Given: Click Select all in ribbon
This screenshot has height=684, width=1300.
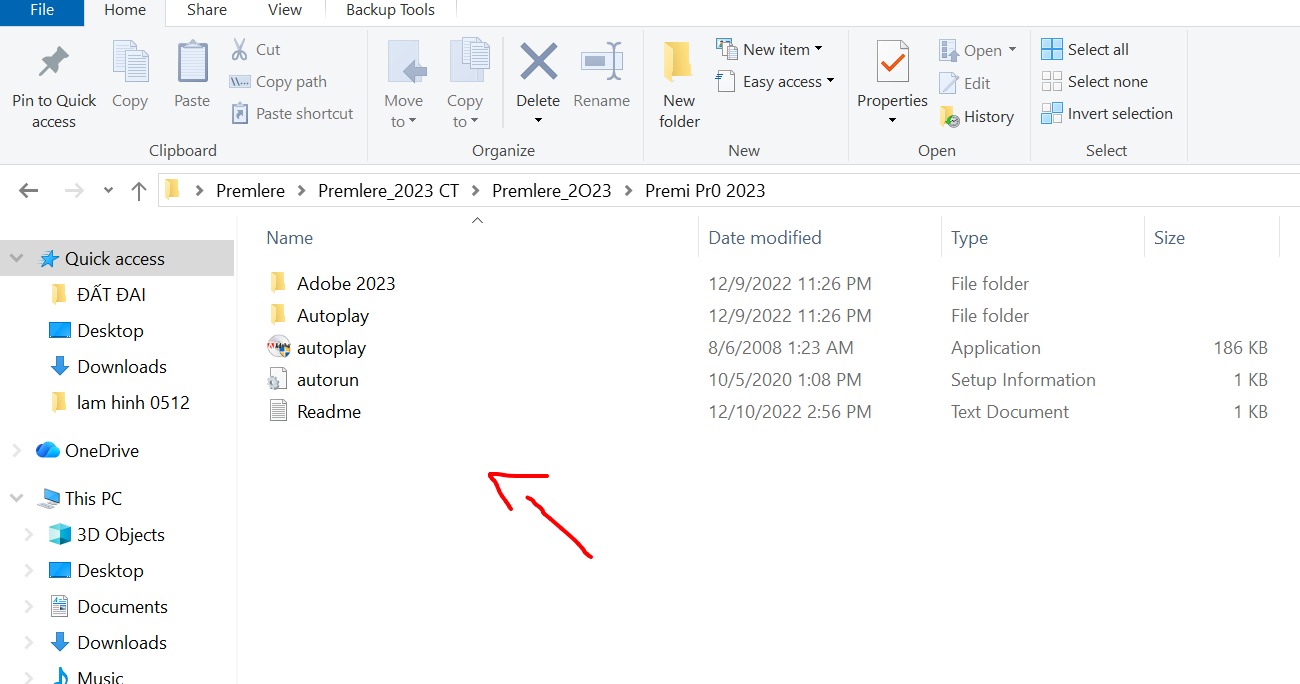Looking at the screenshot, I should [x=1086, y=50].
